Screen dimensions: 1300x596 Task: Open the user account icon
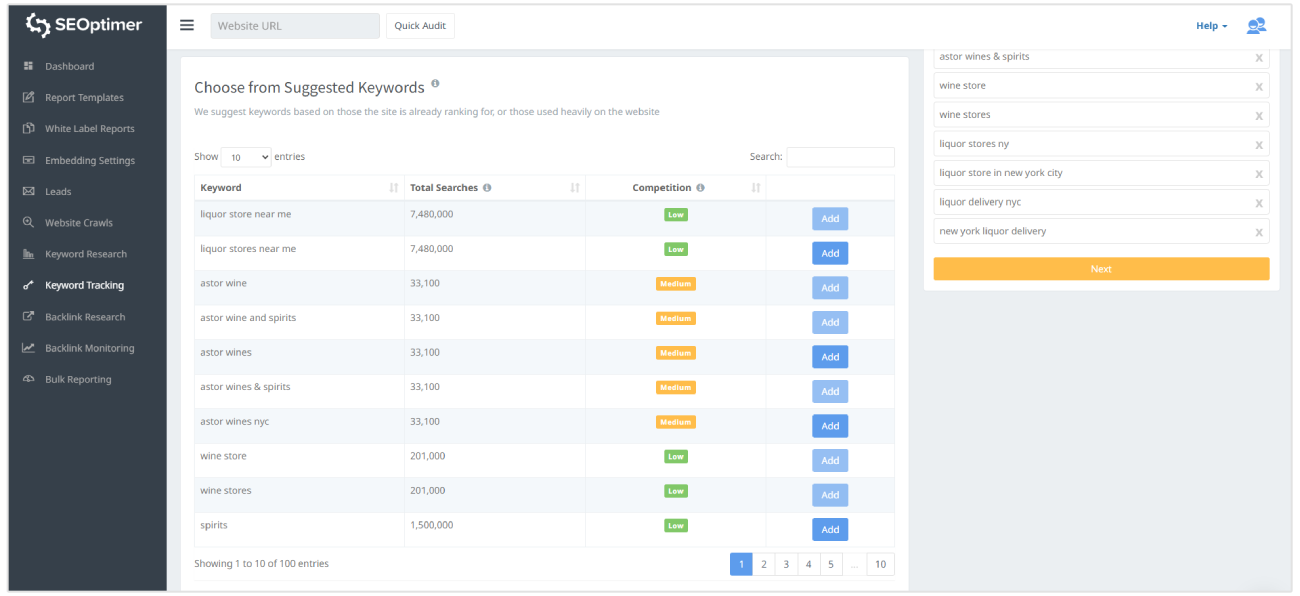click(x=1255, y=26)
